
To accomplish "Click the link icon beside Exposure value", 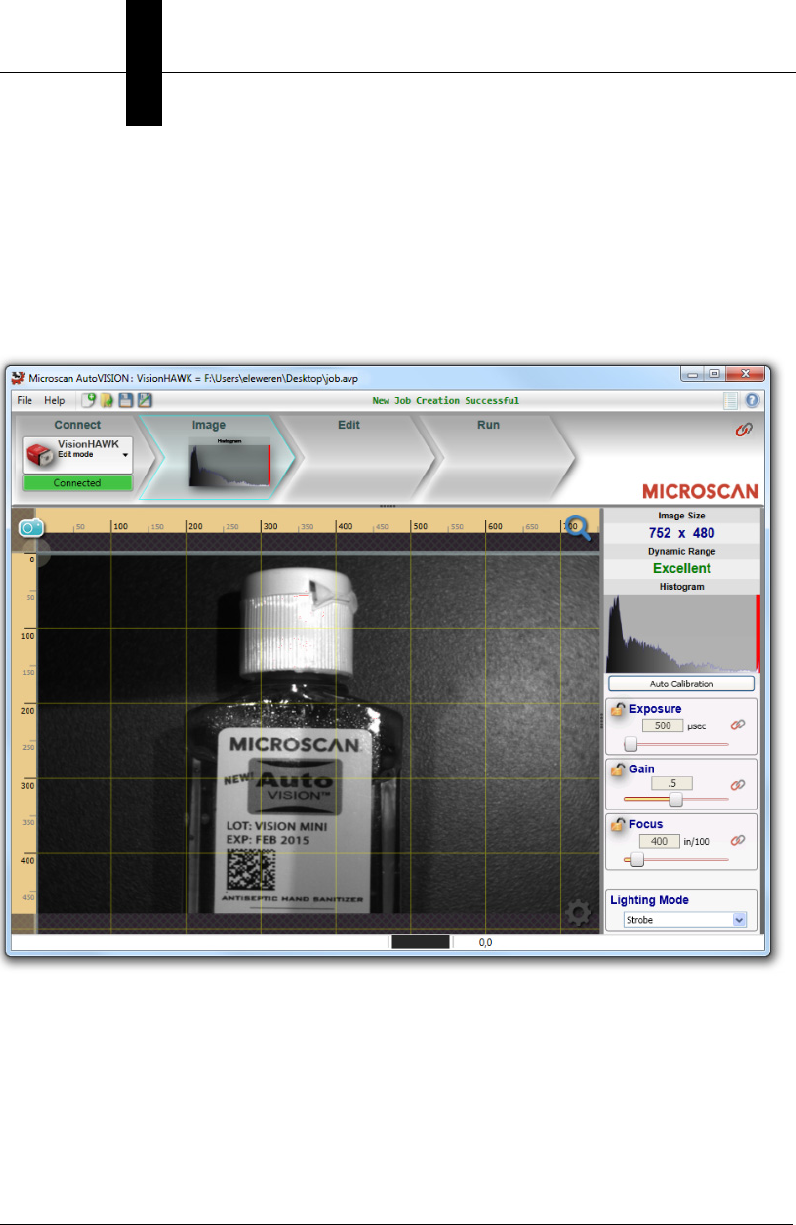I will [738, 725].
